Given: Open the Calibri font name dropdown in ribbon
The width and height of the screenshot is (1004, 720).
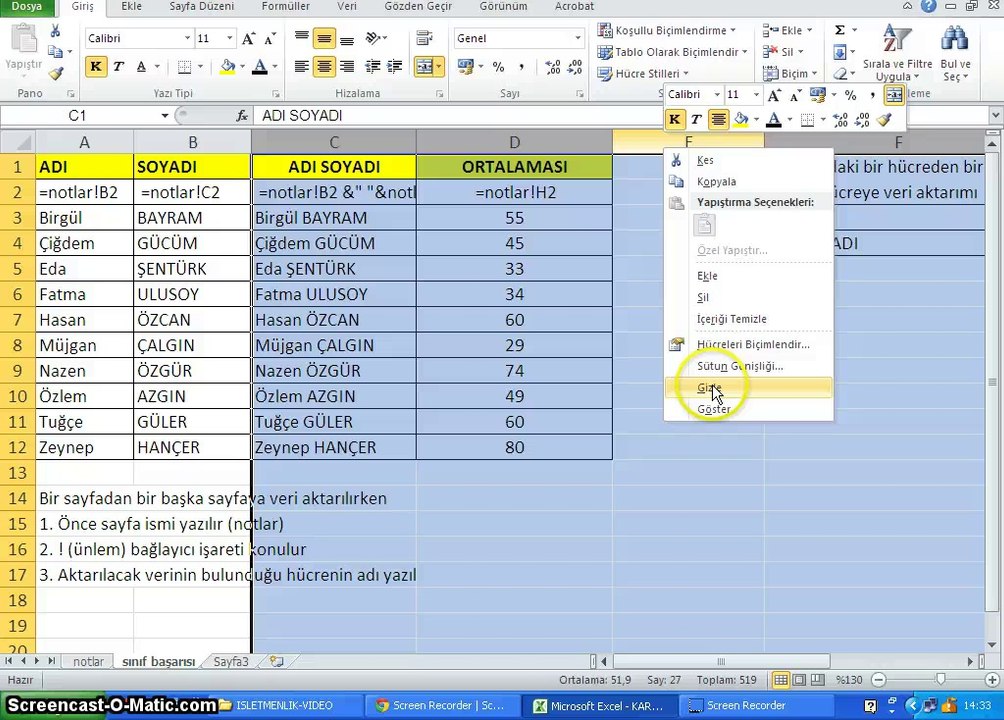Looking at the screenshot, I should point(187,38).
